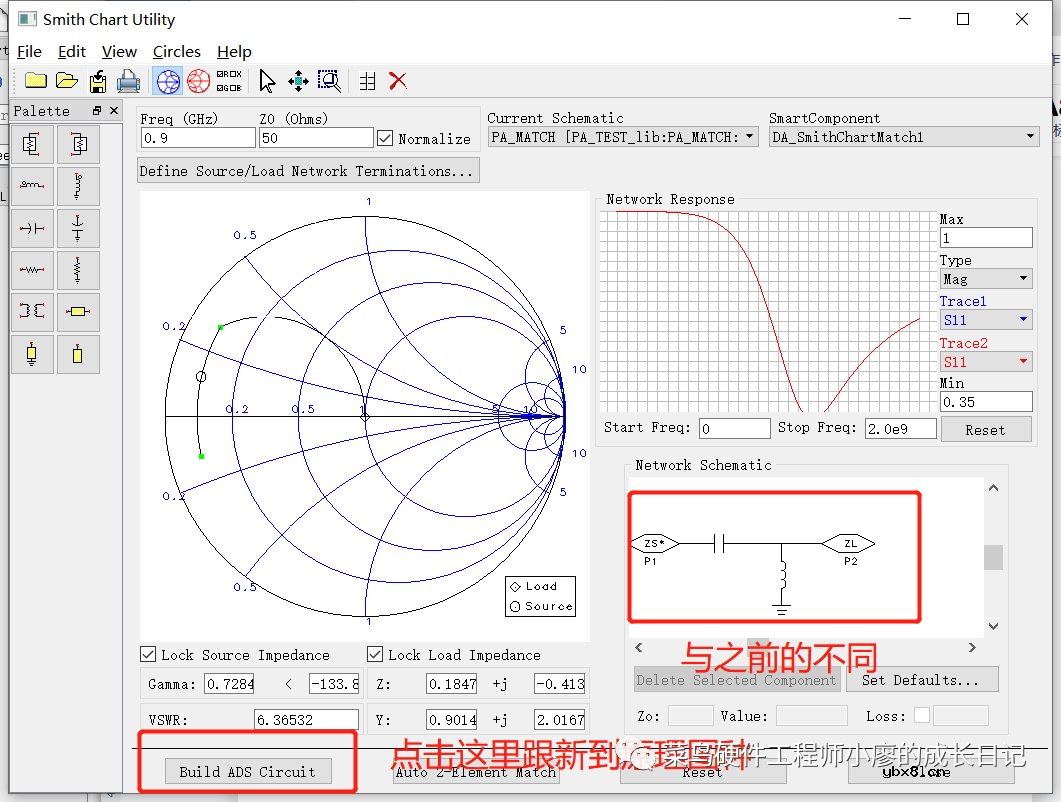
Task: Toggle Lock Source Impedance checkbox
Action: (149, 655)
